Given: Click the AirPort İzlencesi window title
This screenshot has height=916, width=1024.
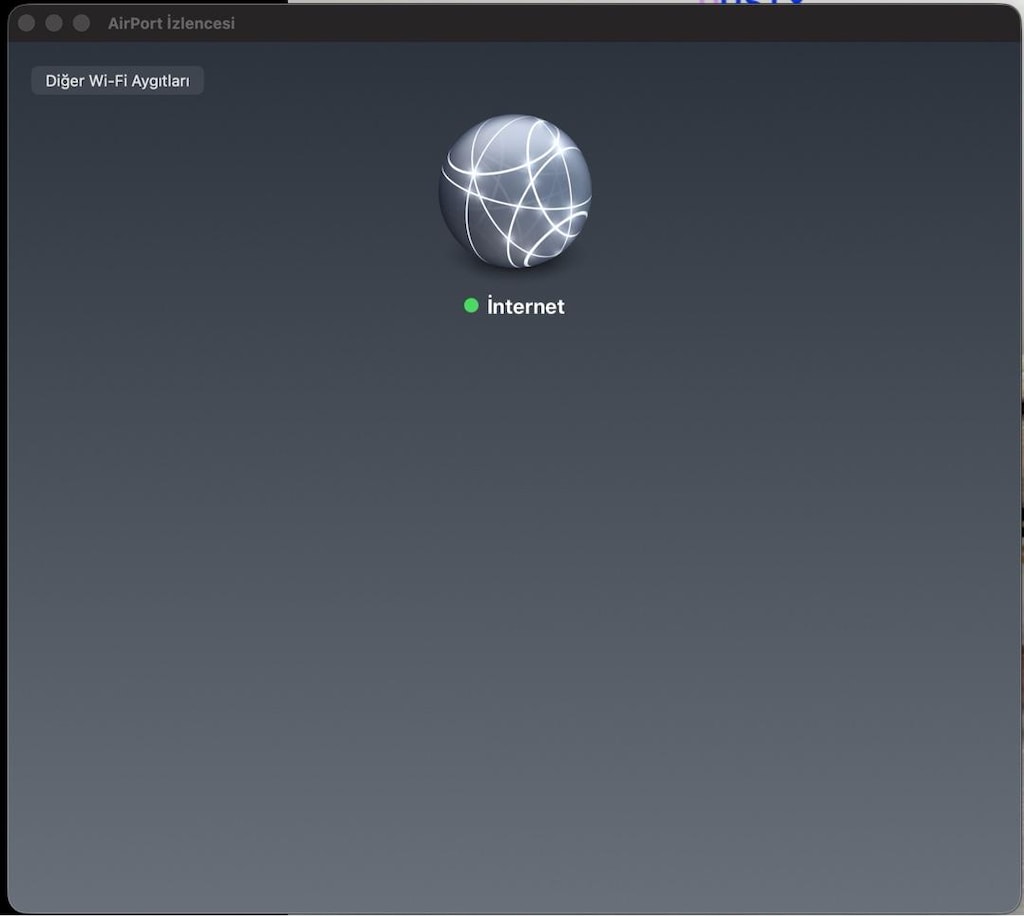Looking at the screenshot, I should point(171,24).
